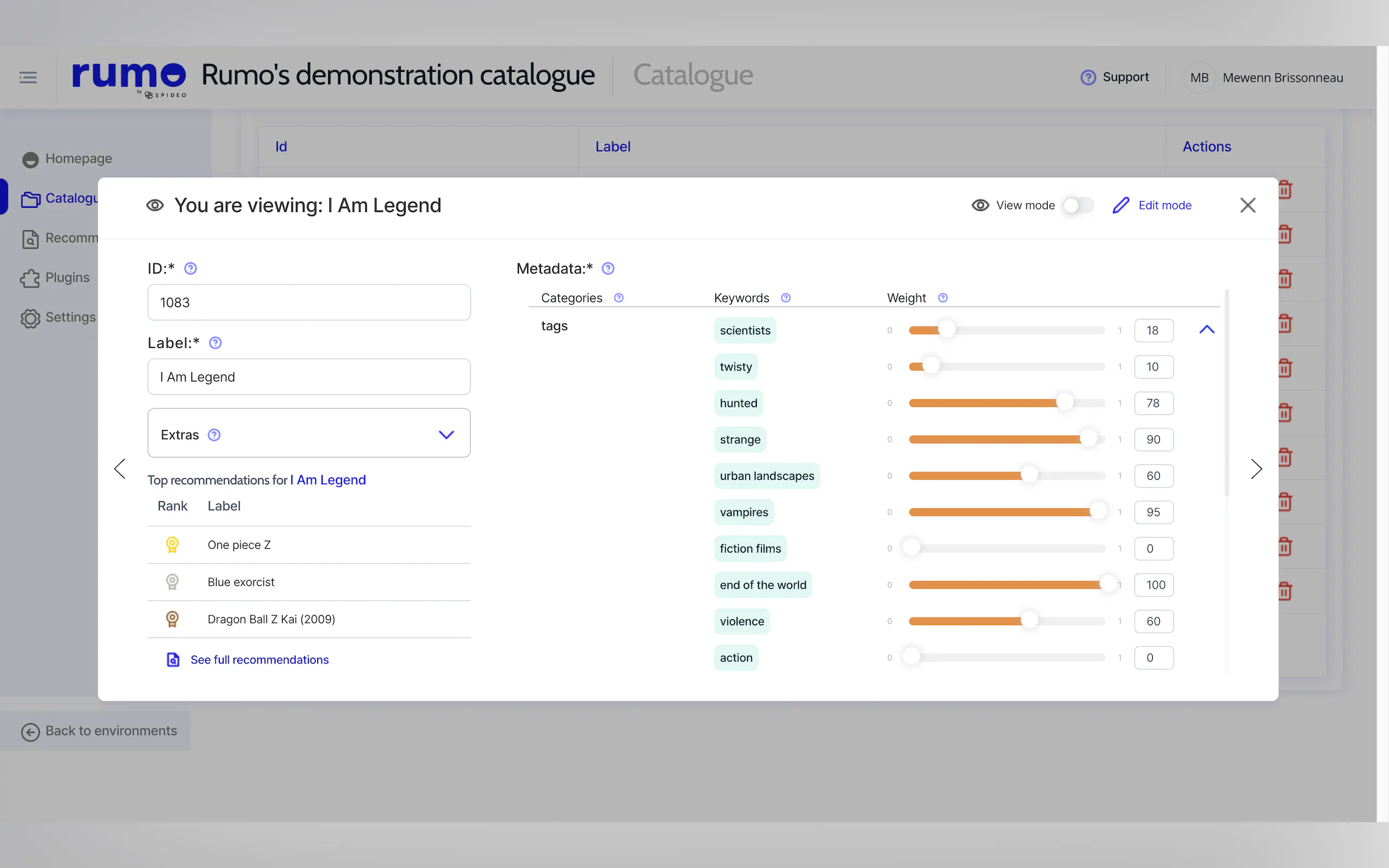Toggle View mode to Edit mode switch
This screenshot has width=1389, height=868.
coord(1078,206)
